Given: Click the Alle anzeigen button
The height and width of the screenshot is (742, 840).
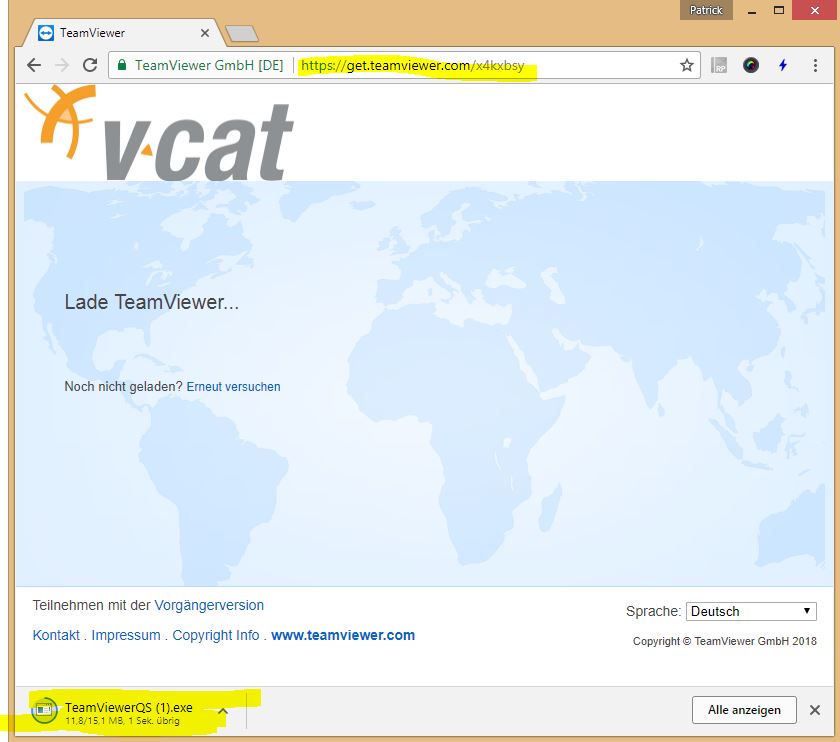Looking at the screenshot, I should pos(743,710).
